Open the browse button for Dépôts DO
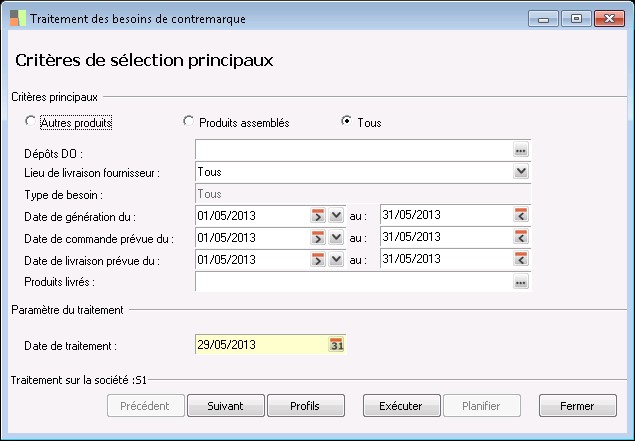Screen dimensions: 635x441 [x=520, y=150]
